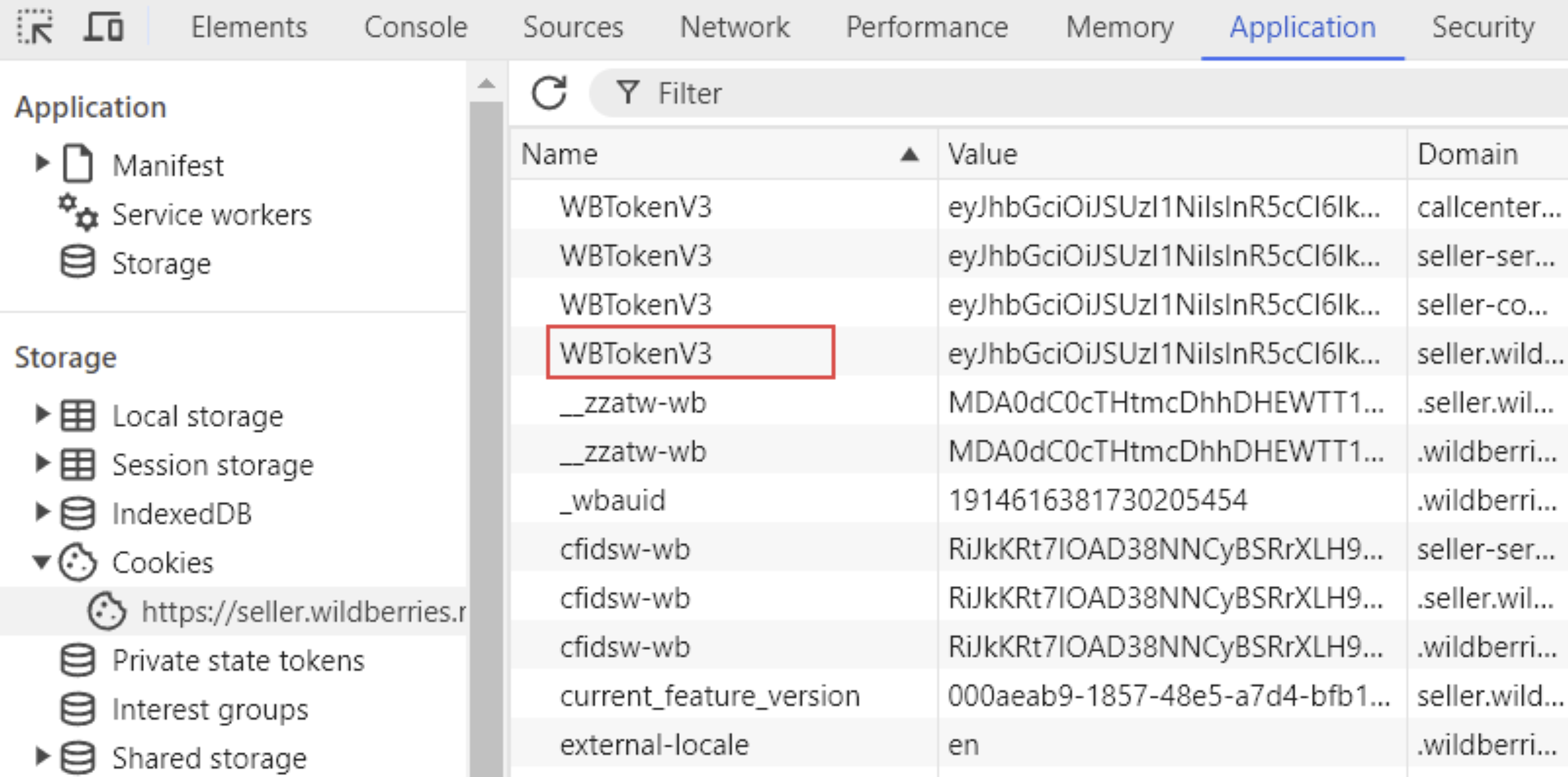This screenshot has width=1568, height=777.
Task: Select Local storage tree item
Action: 197,416
